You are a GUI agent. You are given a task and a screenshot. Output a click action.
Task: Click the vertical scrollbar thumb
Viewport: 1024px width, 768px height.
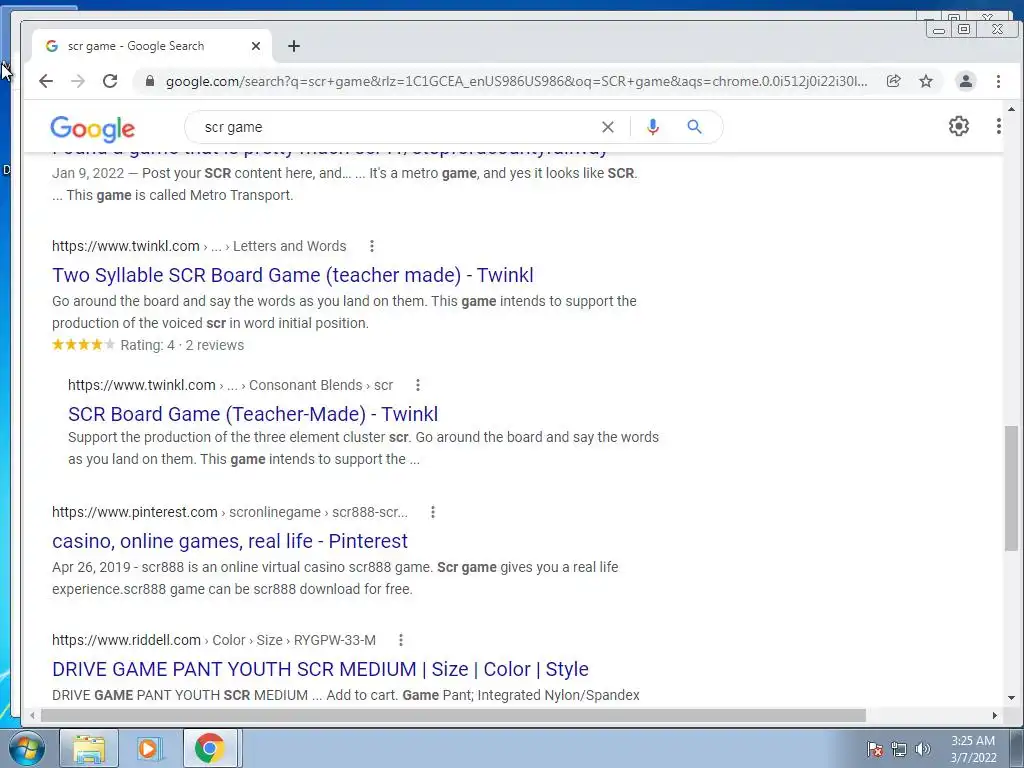click(x=1011, y=488)
